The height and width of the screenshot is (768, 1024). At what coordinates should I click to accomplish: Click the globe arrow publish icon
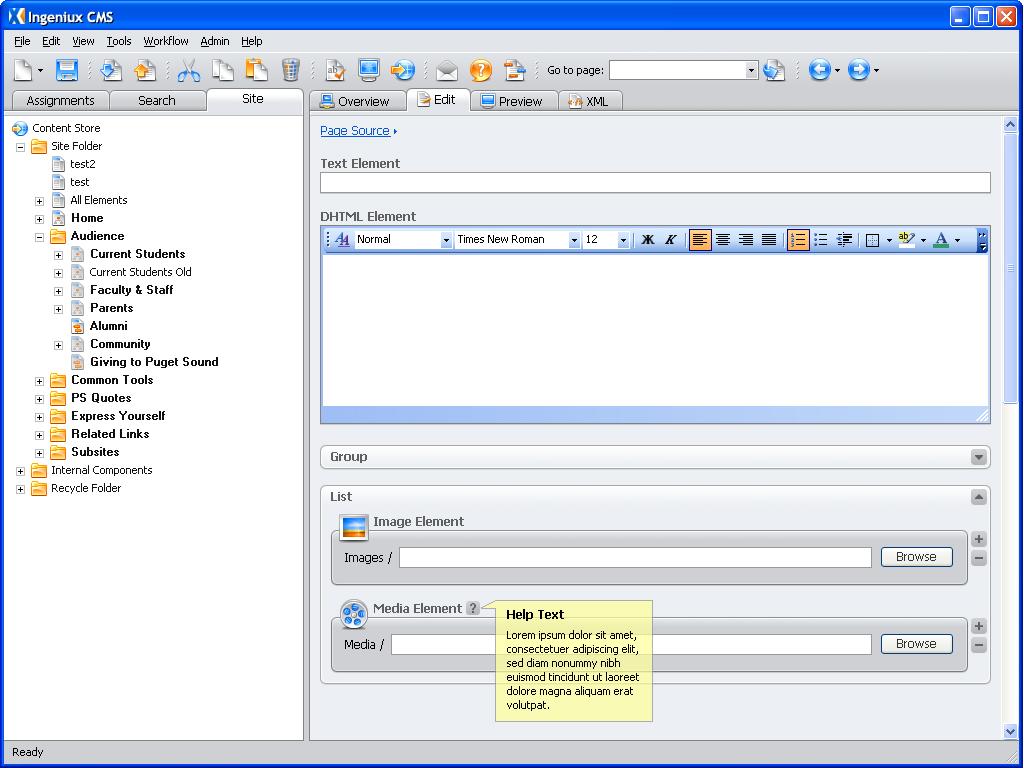tap(402, 70)
